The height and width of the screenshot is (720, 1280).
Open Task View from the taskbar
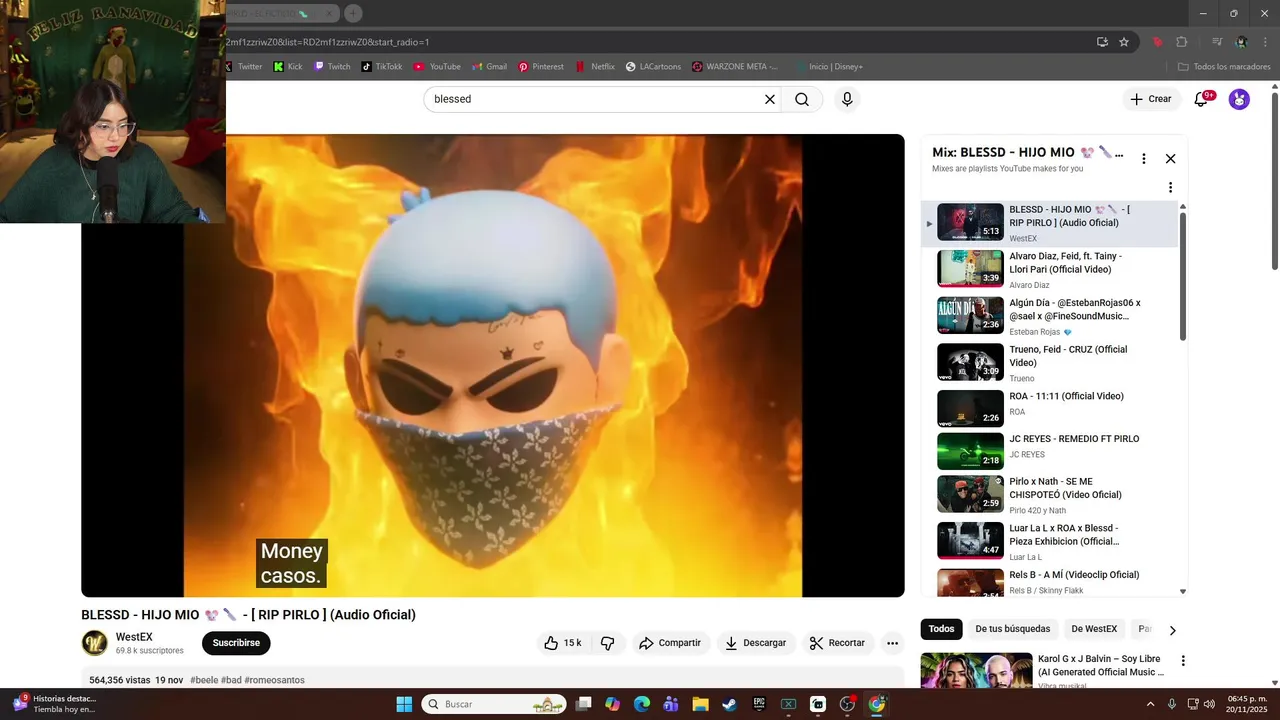coord(584,704)
